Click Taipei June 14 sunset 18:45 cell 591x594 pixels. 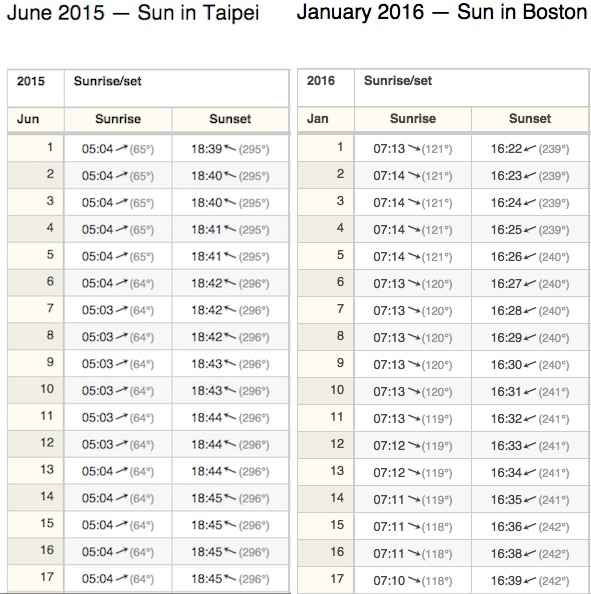click(230, 499)
